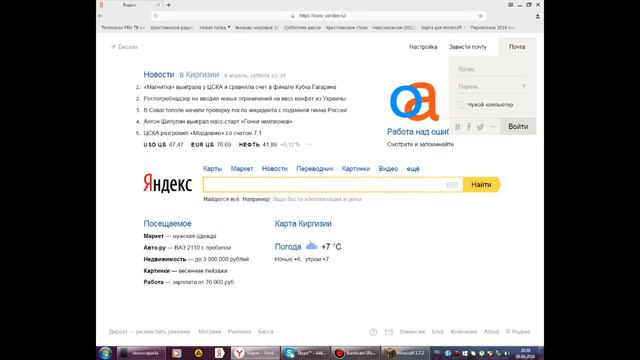Open the Skype taskbar item
The height and width of the screenshot is (360, 640).
(x=305, y=353)
